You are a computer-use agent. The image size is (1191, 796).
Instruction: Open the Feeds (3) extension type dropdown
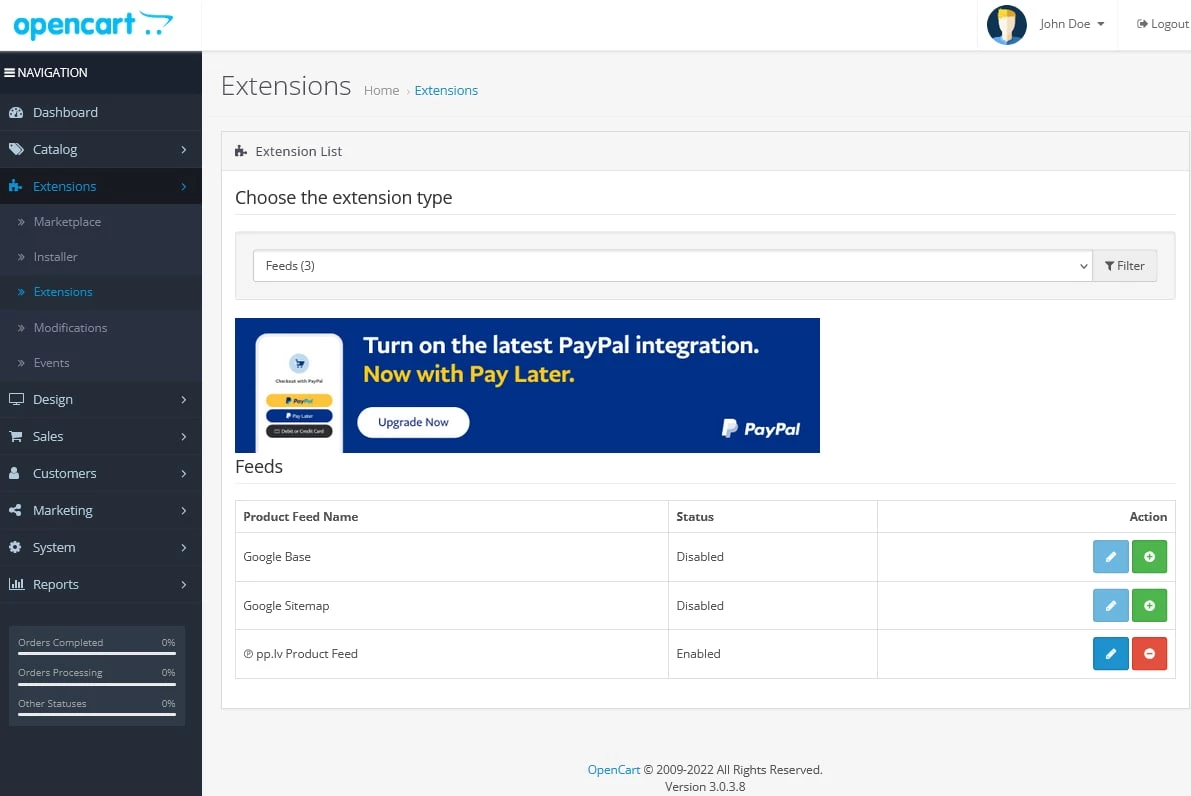pyautogui.click(x=671, y=266)
